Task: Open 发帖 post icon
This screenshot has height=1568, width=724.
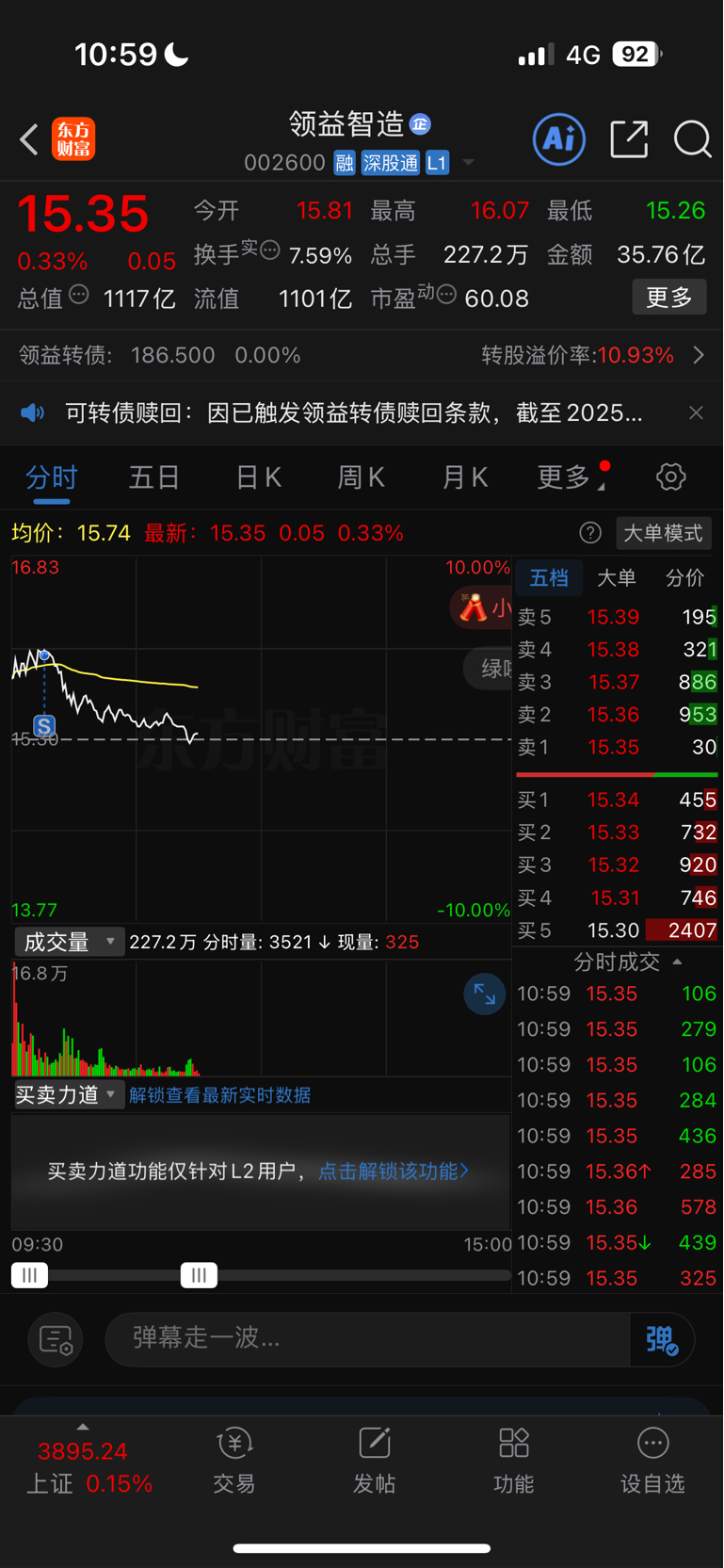Action: [x=374, y=1462]
